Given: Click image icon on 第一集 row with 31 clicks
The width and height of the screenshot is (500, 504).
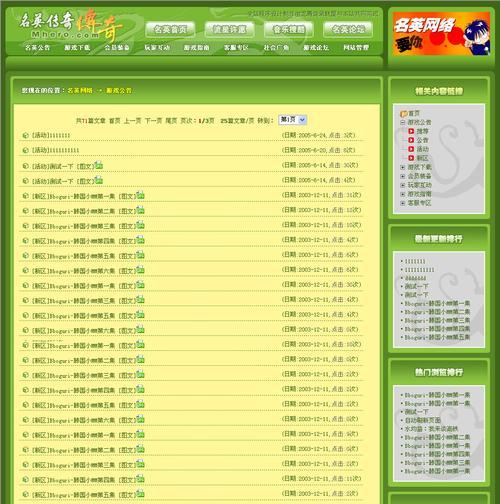Looking at the screenshot, I should (140, 195).
